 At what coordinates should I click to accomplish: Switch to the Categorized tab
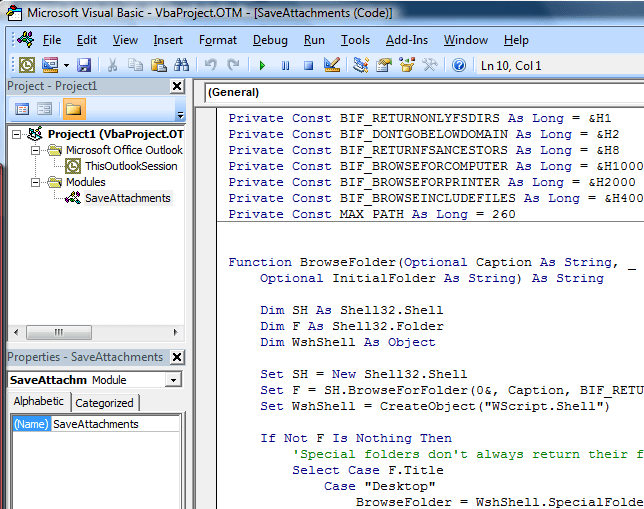click(x=104, y=403)
